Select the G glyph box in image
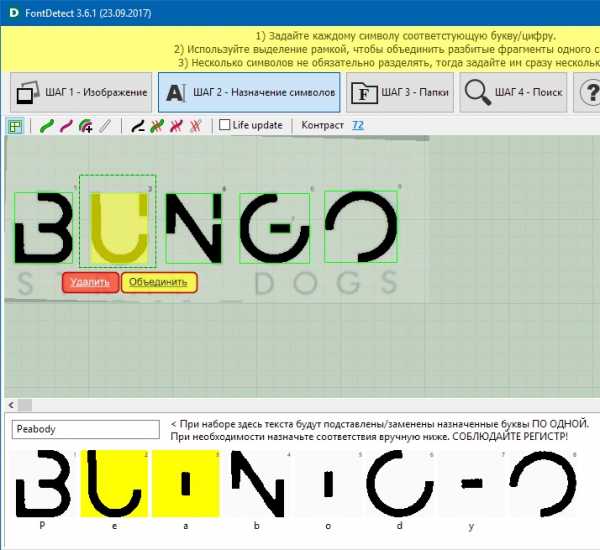This screenshot has width=600, height=550. click(274, 228)
